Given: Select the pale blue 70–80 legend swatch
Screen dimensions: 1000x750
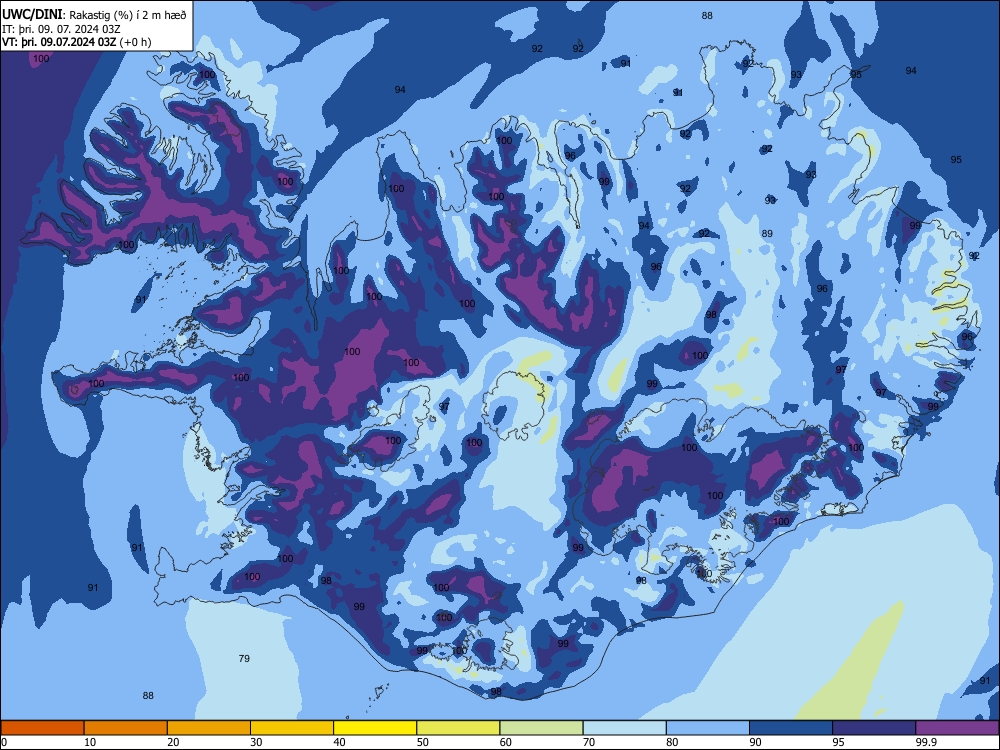Looking at the screenshot, I should [624, 728].
